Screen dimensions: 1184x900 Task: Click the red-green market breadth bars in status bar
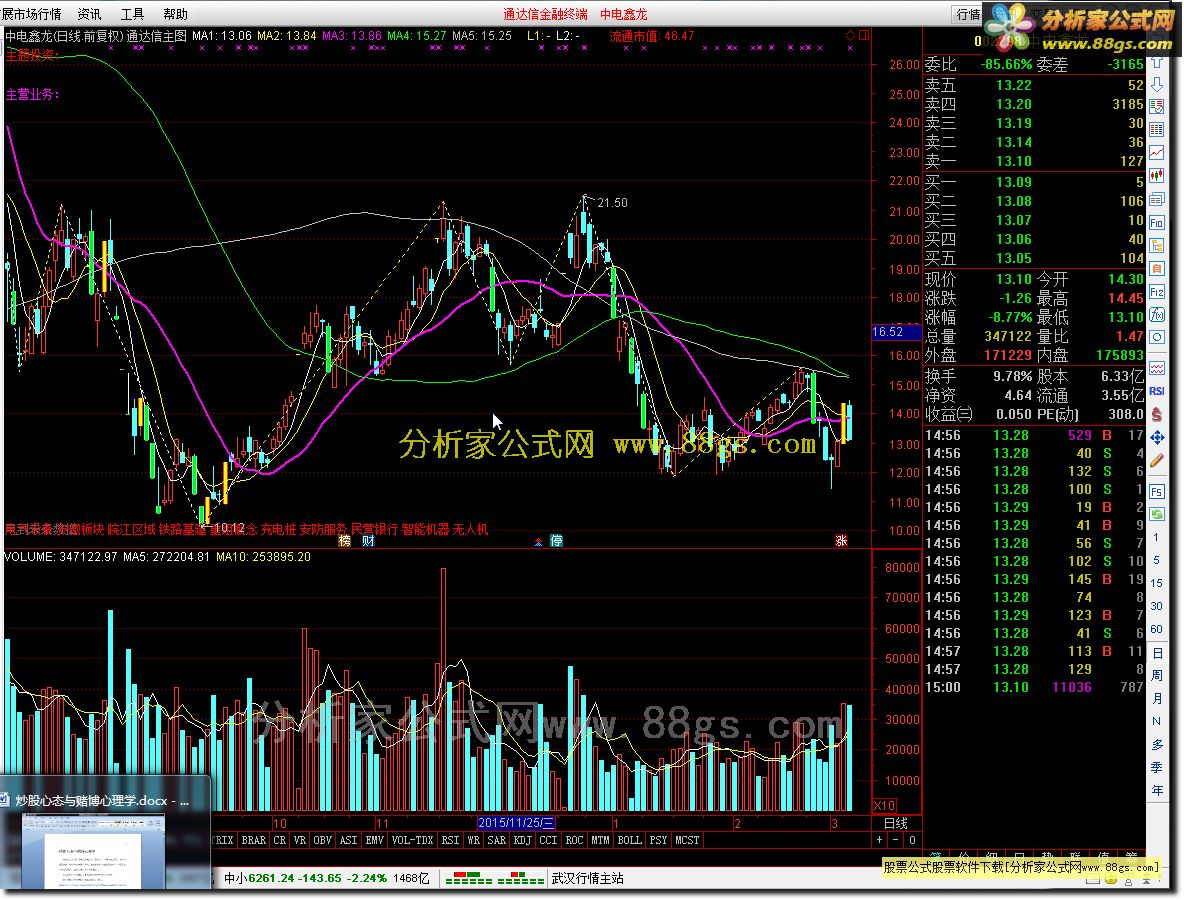[495, 878]
